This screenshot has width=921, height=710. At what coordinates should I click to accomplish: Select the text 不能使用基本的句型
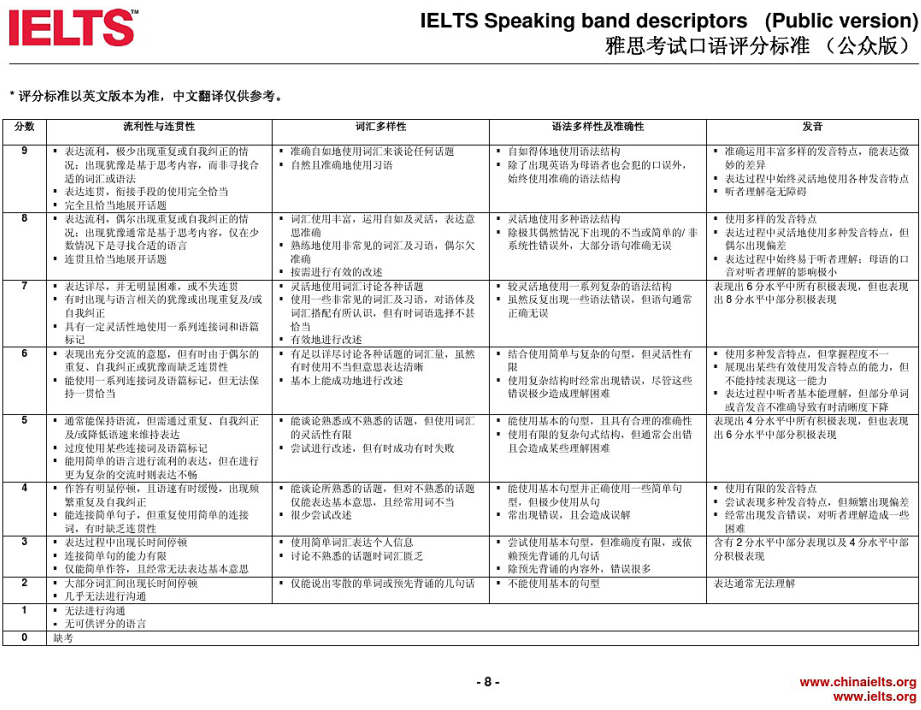click(554, 582)
